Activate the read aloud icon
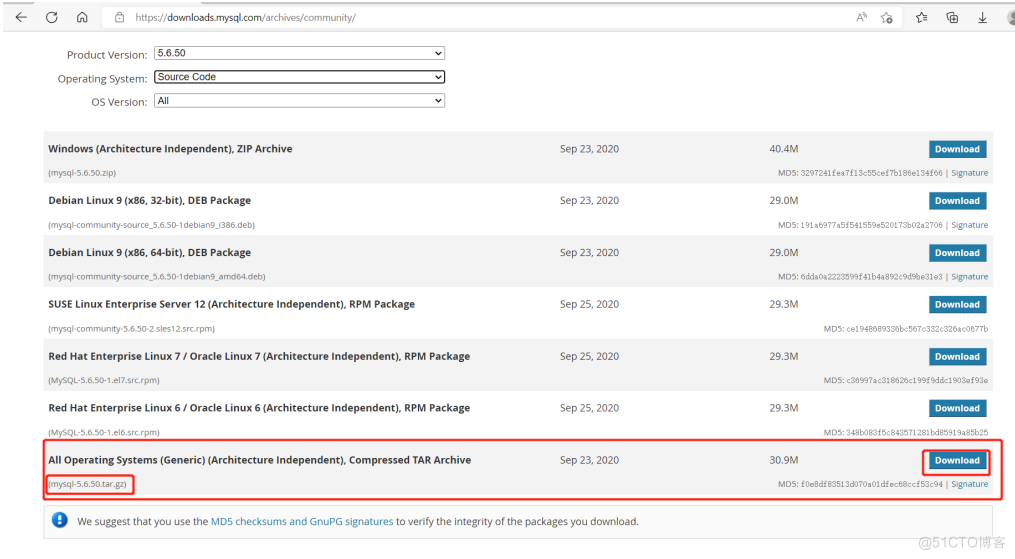Screen dimensions: 1015x559 [861, 17]
